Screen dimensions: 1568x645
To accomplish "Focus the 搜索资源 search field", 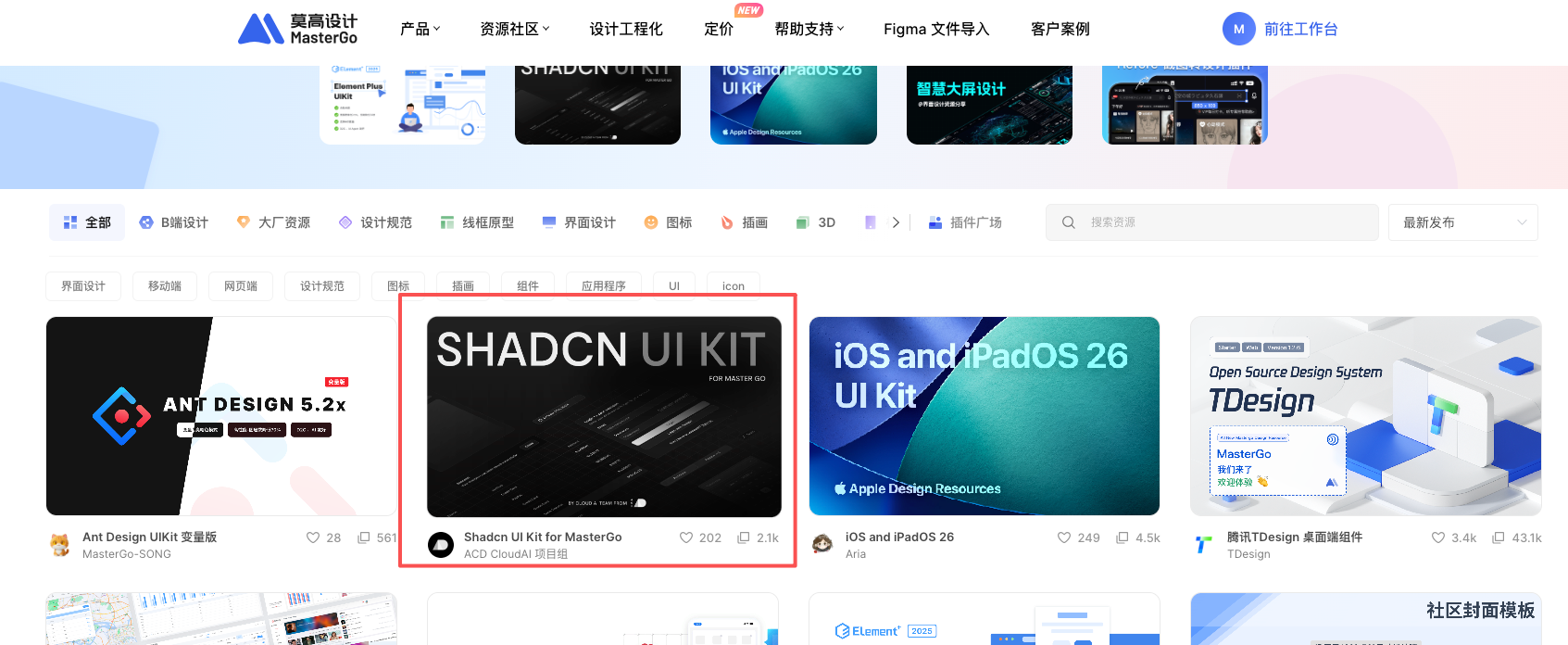I will coord(1211,222).
